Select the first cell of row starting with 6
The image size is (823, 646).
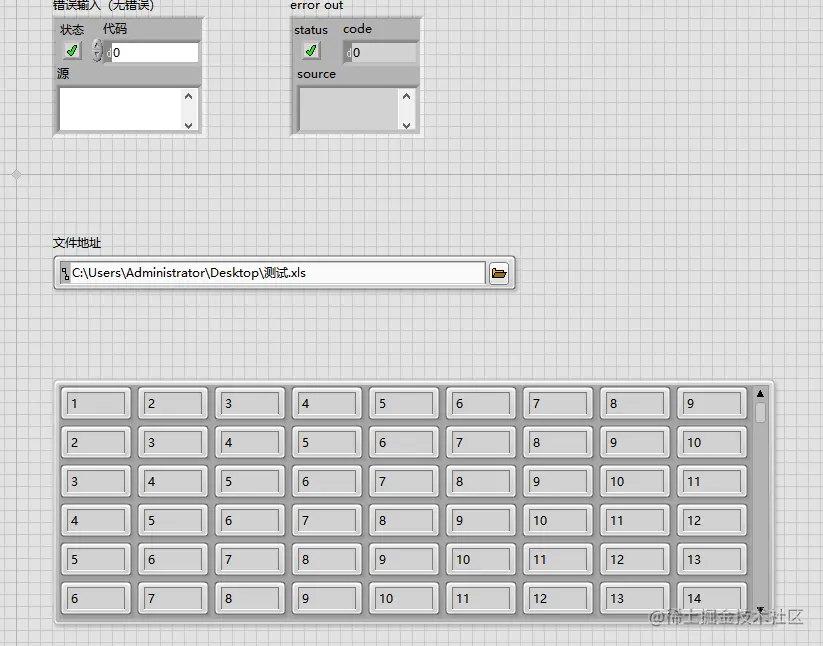point(96,598)
